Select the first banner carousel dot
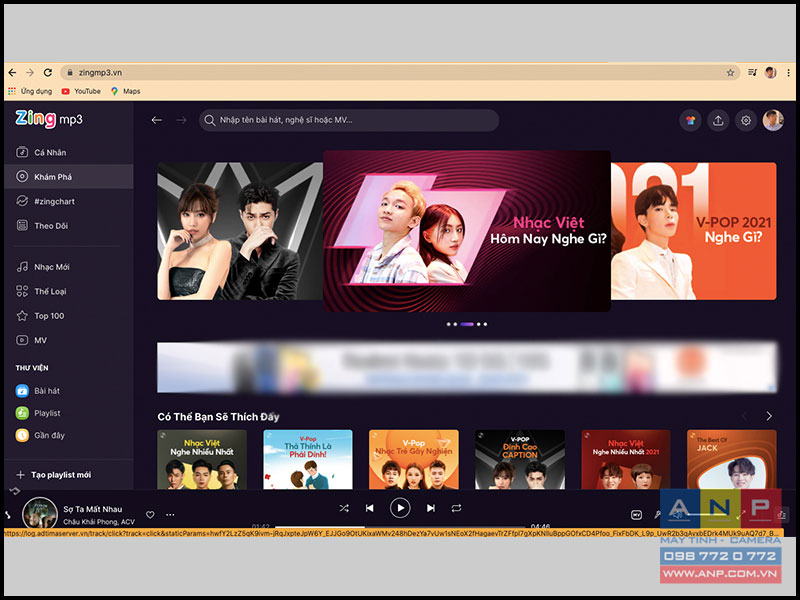Image resolution: width=800 pixels, height=600 pixels. click(x=448, y=324)
